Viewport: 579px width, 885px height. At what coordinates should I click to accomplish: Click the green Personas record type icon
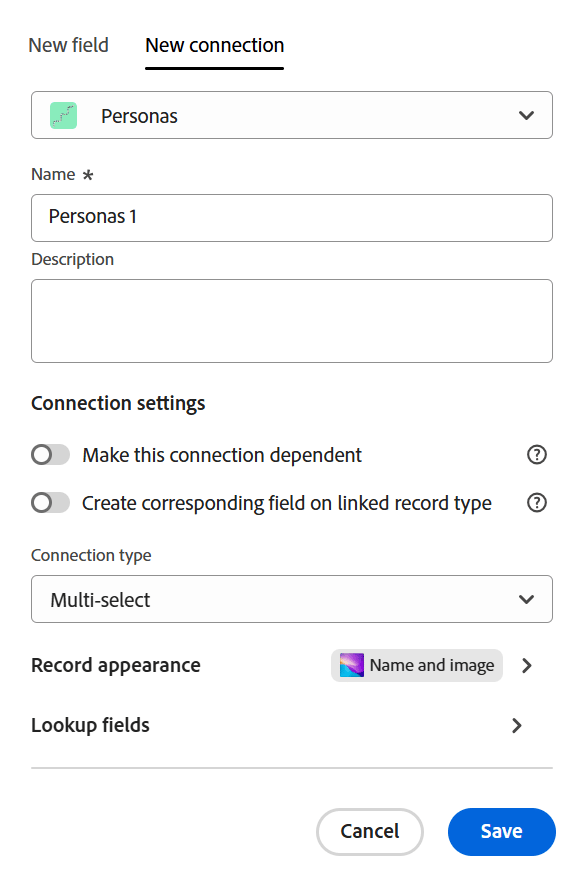(x=63, y=116)
